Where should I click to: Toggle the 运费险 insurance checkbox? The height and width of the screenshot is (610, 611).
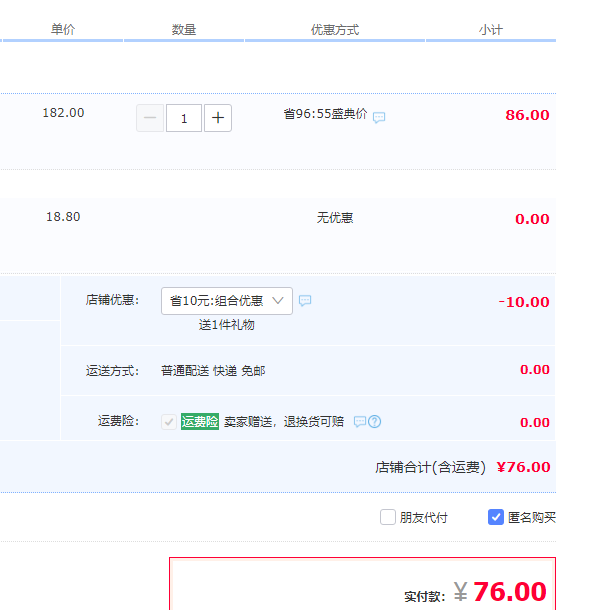[169, 422]
